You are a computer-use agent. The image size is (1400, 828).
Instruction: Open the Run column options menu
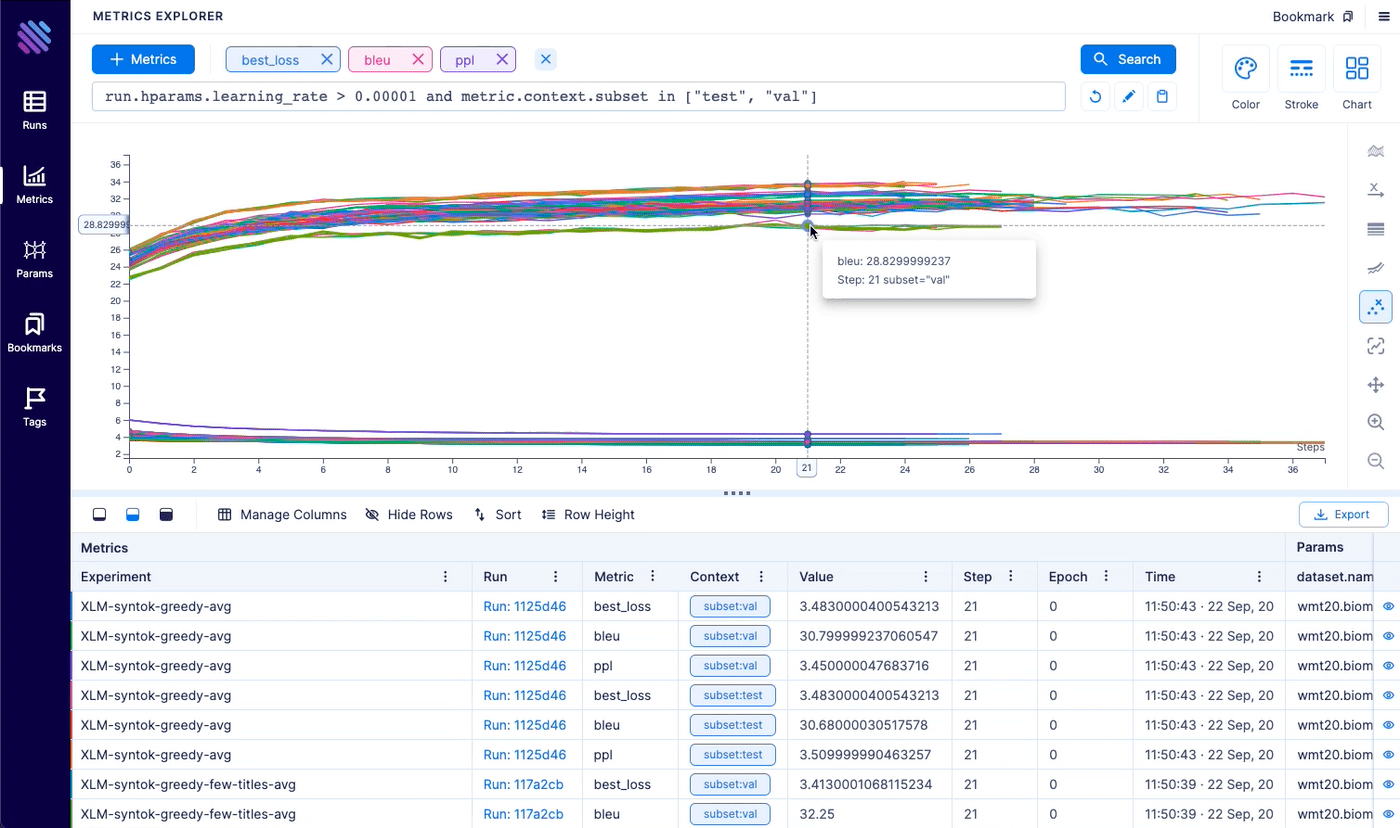click(555, 576)
